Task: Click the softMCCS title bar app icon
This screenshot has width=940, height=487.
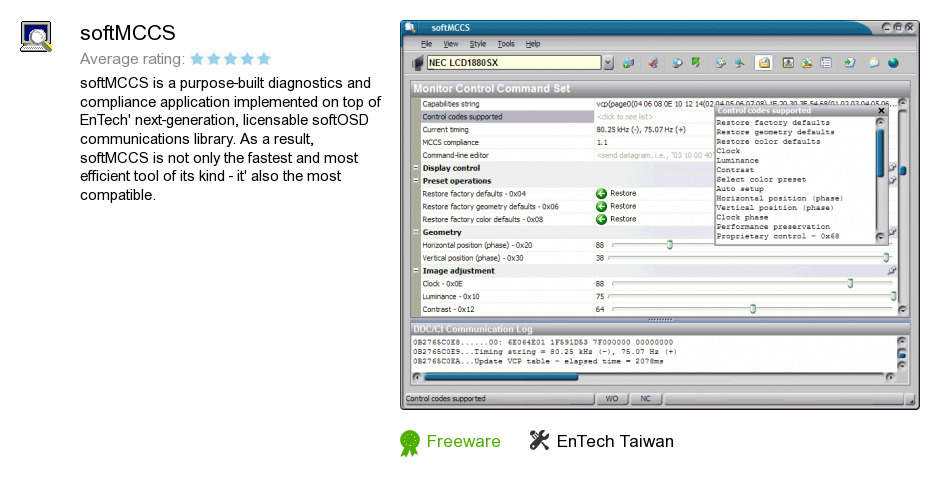Action: pyautogui.click(x=410, y=28)
